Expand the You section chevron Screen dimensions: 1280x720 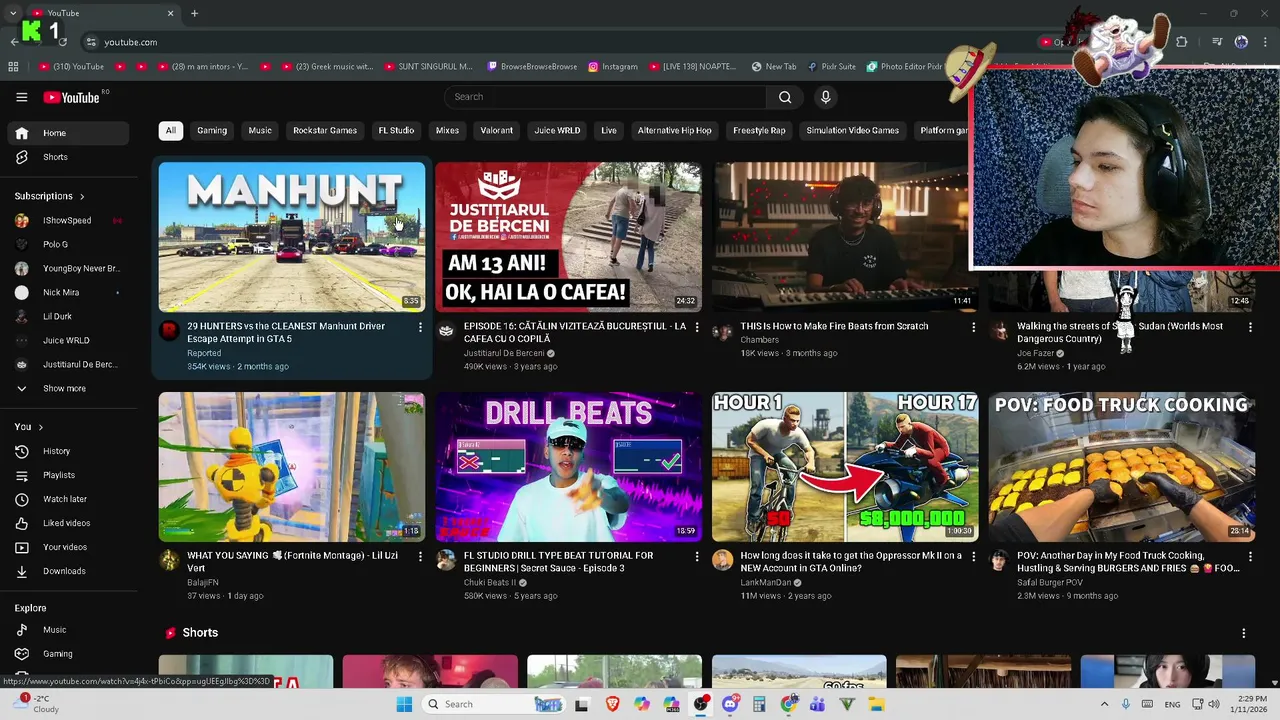[x=40, y=427]
